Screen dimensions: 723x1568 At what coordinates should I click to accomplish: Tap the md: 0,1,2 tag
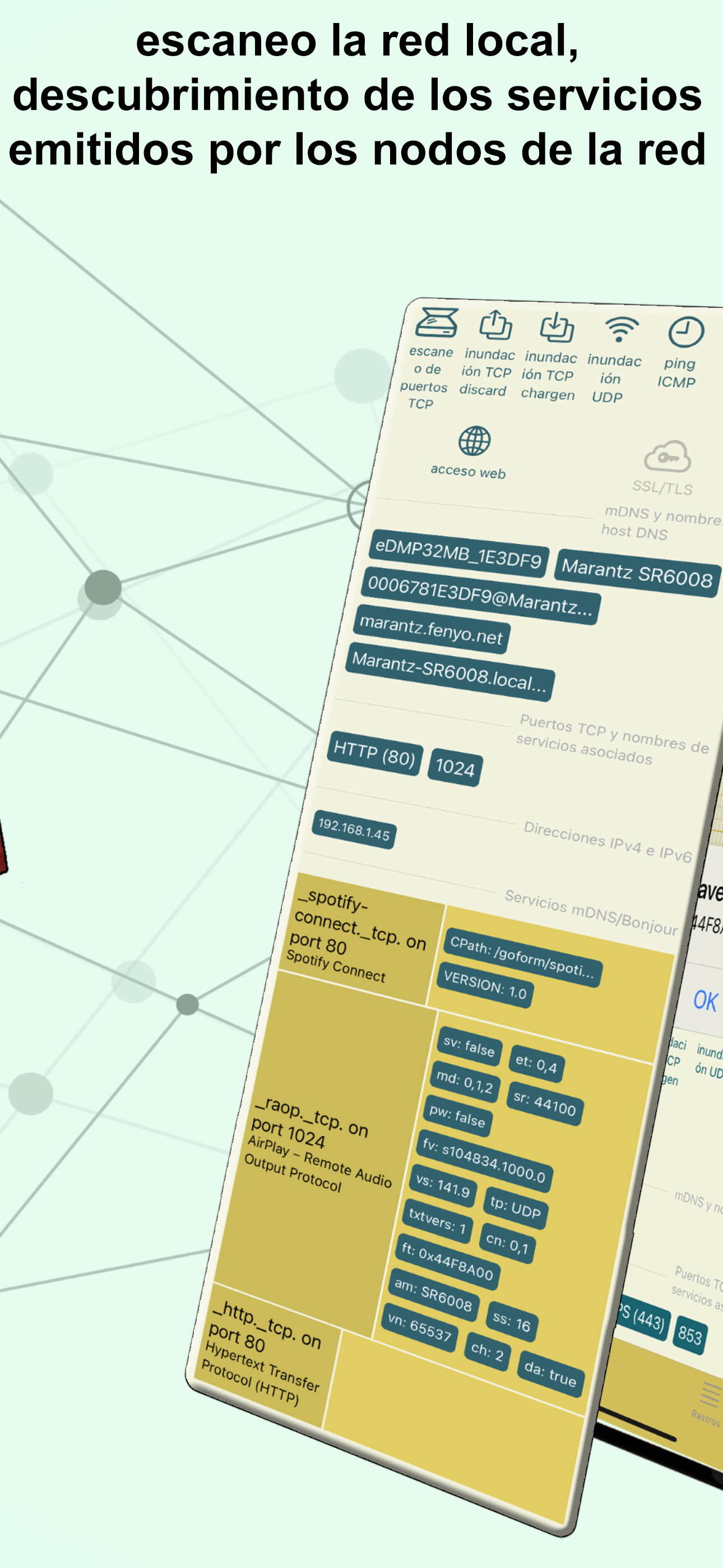pos(465,1081)
